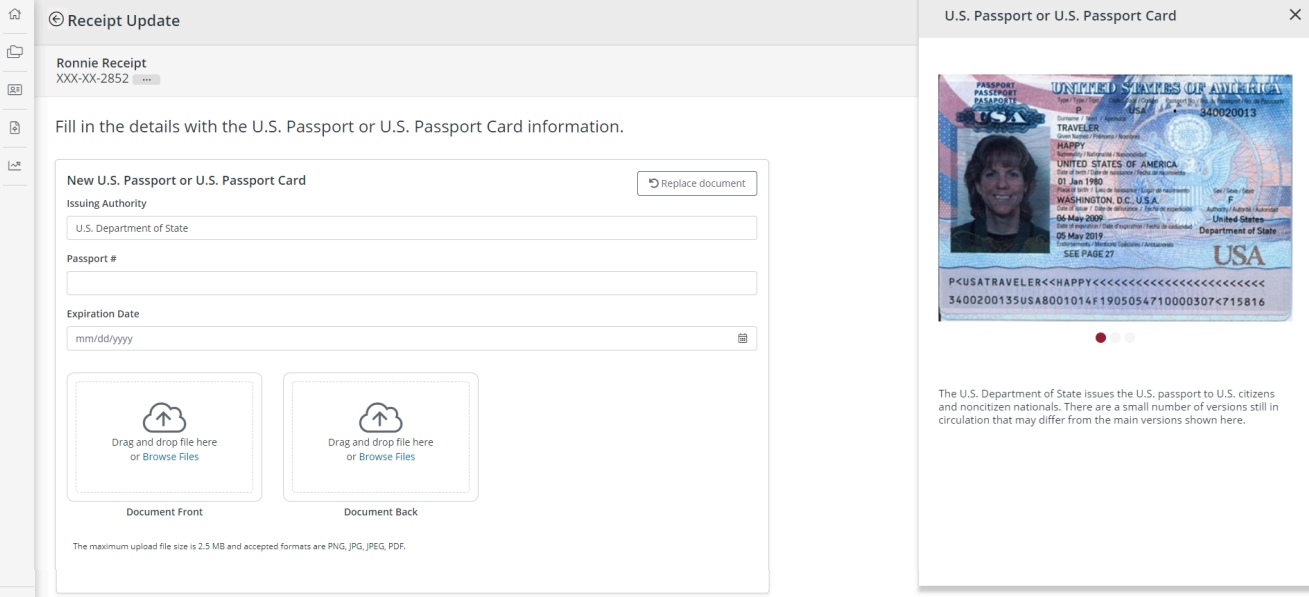
Task: Open the analytics chart sidebar icon
Action: pyautogui.click(x=14, y=165)
